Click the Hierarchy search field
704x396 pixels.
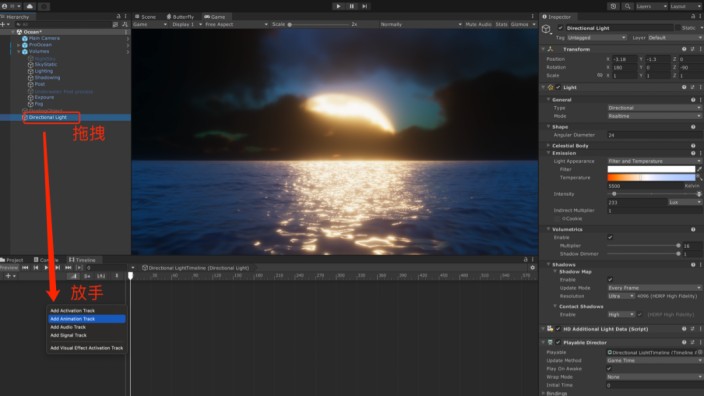(x=63, y=24)
